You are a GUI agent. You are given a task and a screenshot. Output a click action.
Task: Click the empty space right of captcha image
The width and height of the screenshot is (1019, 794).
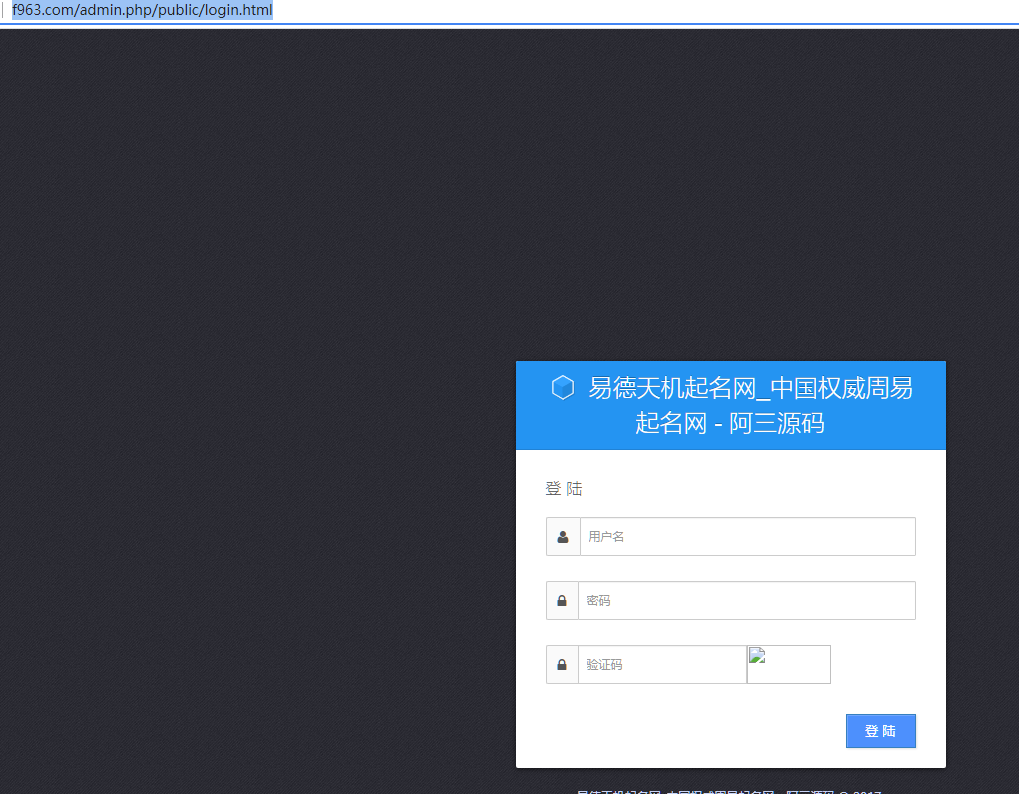coord(875,665)
